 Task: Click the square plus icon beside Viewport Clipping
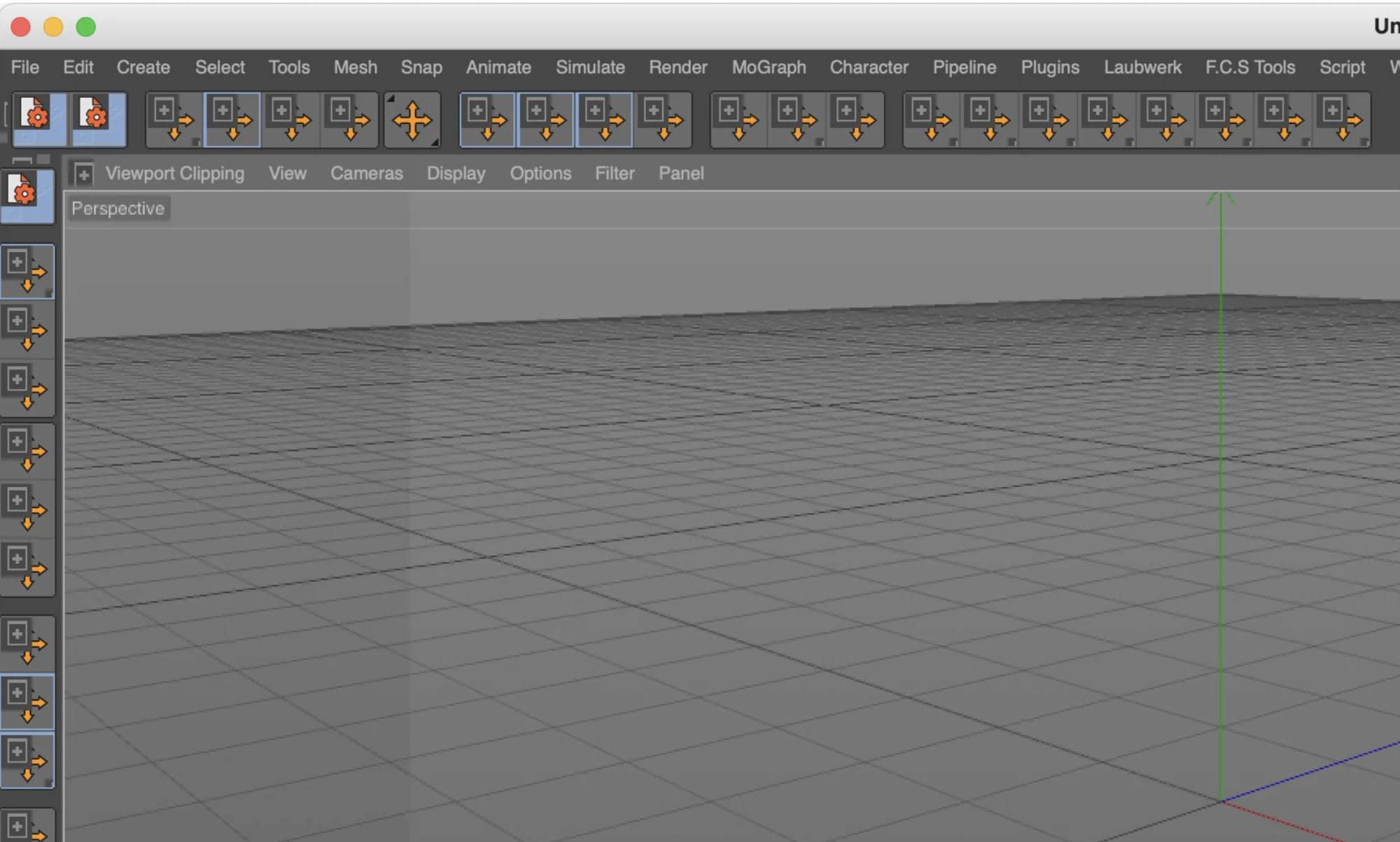(x=83, y=174)
